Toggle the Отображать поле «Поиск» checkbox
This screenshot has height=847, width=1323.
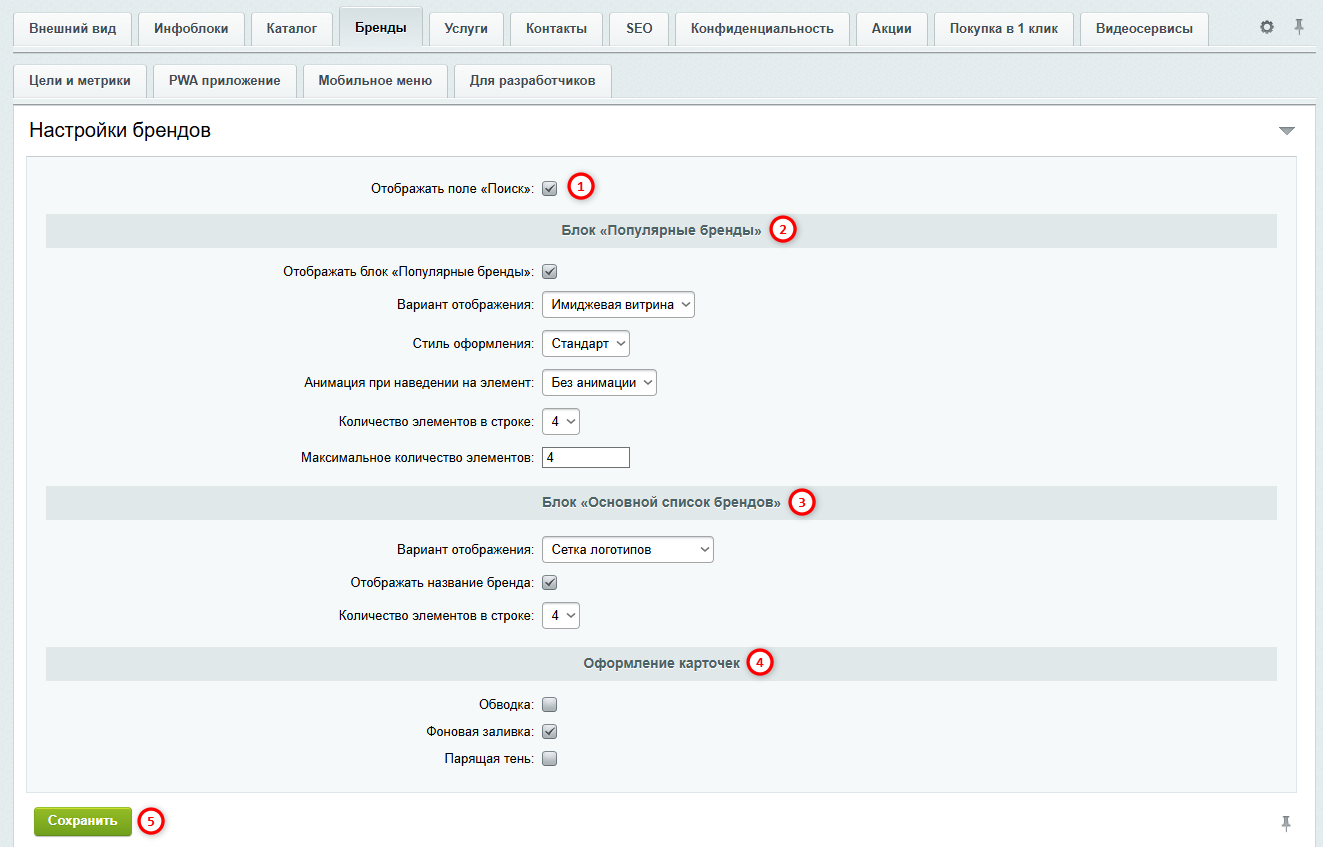549,188
